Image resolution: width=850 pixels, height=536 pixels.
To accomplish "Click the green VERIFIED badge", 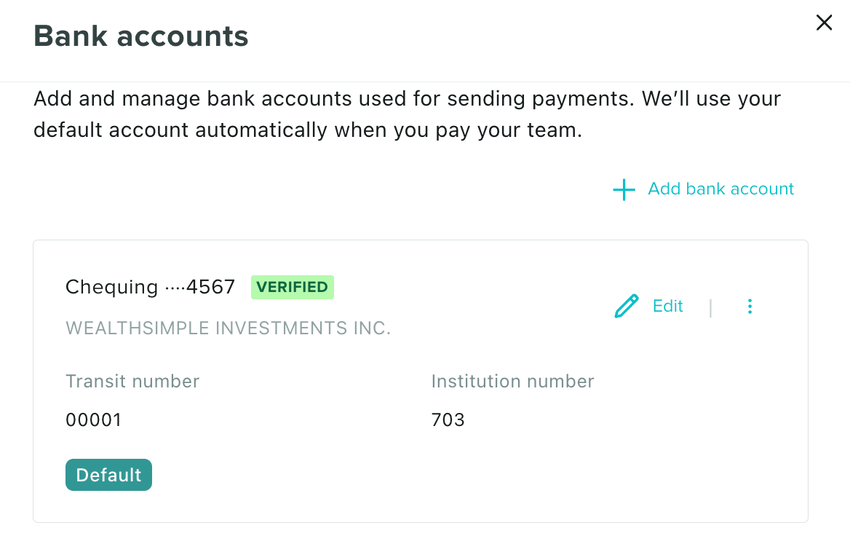I will coord(292,287).
